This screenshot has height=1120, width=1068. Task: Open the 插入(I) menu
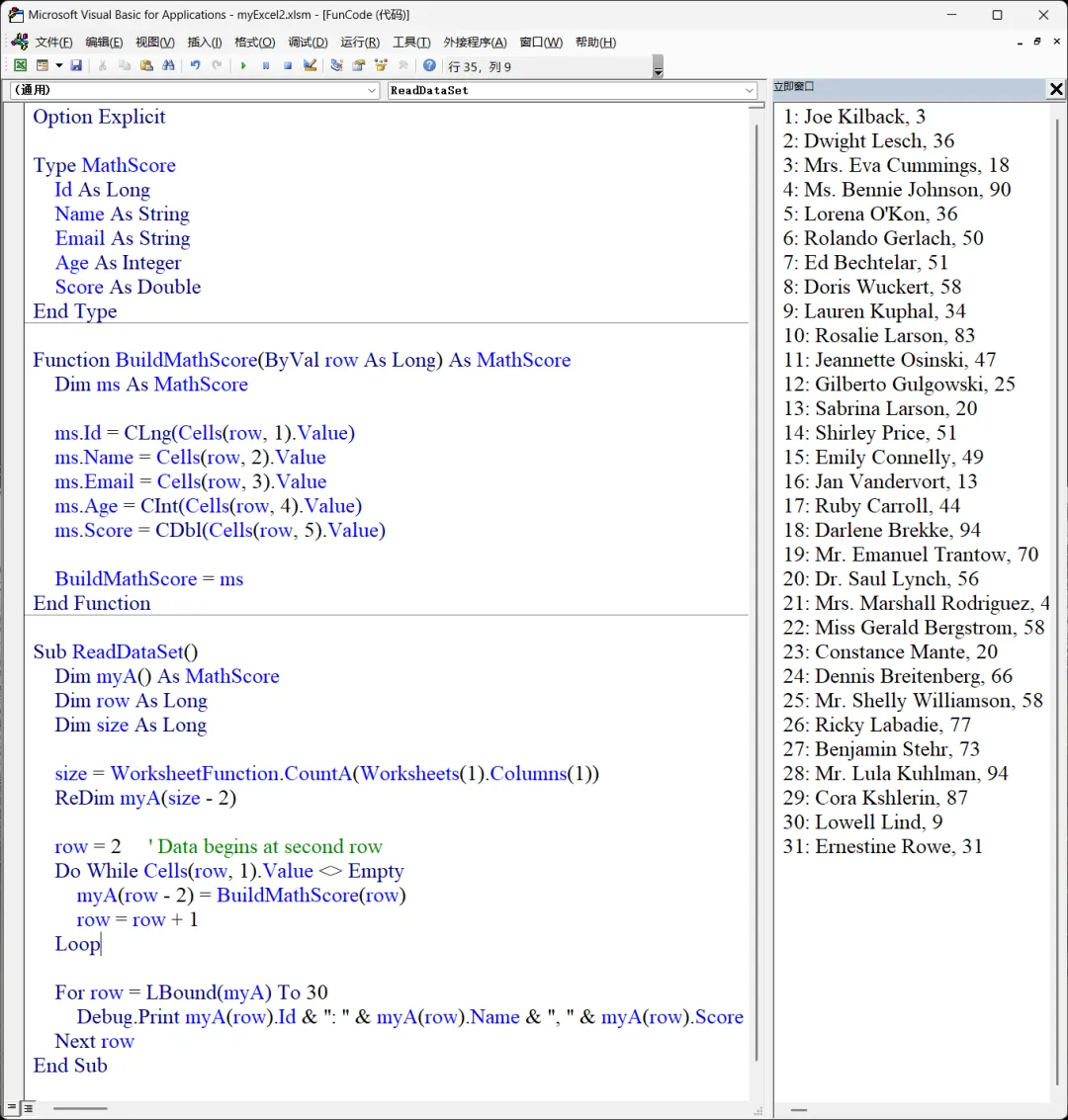(x=205, y=43)
